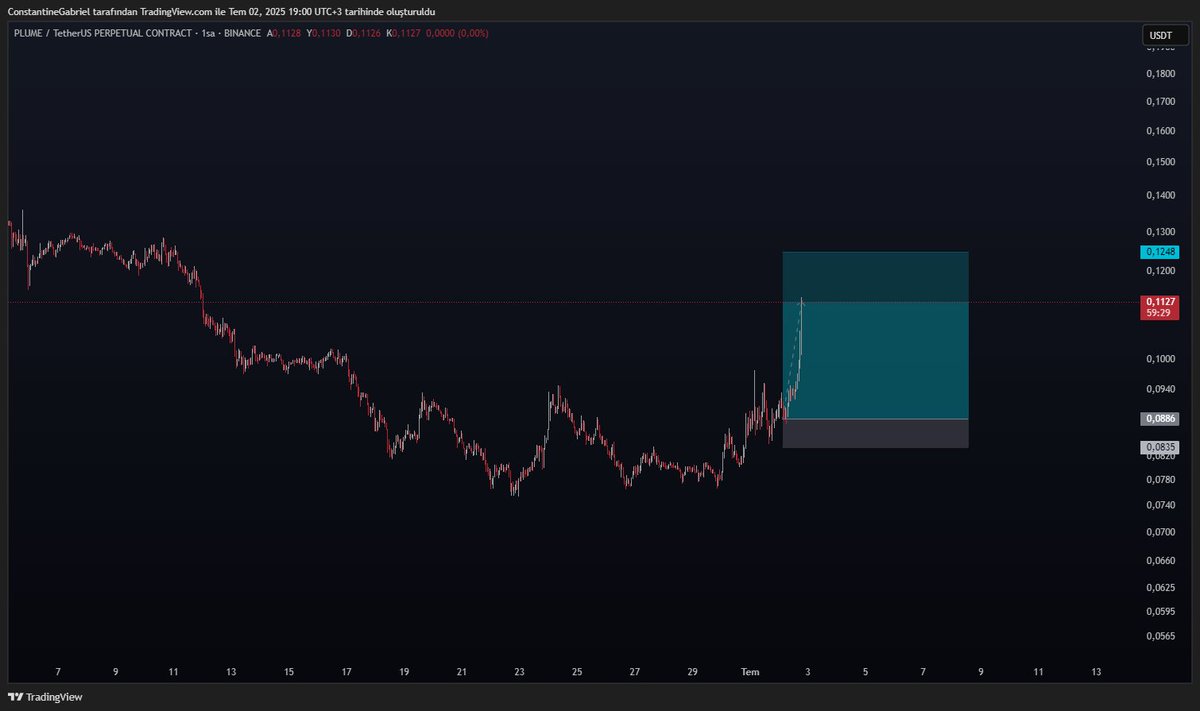The image size is (1200, 711).
Task: Click date 25 on the time axis
Action: click(x=577, y=672)
